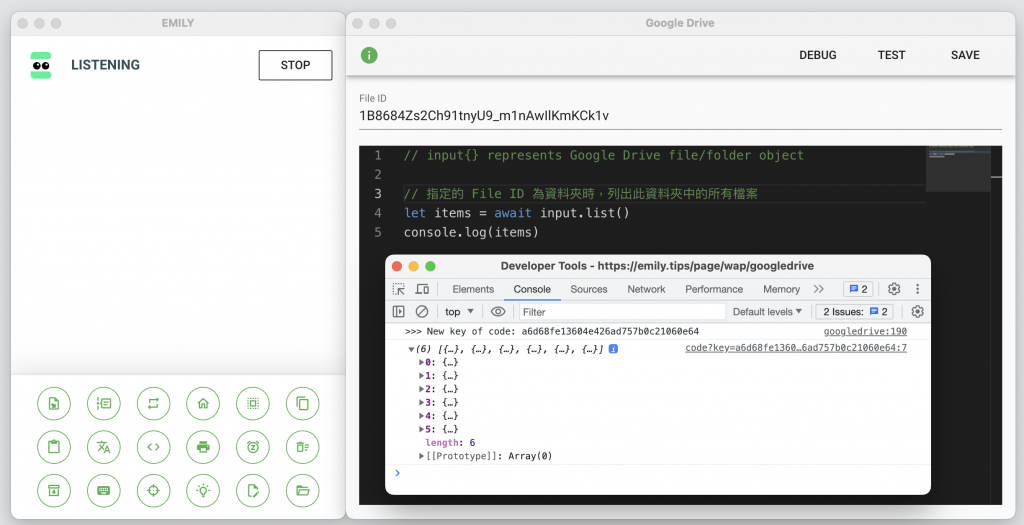Click DEBUG in the Google Drive toolbar
The height and width of the screenshot is (525, 1024).
coord(818,56)
